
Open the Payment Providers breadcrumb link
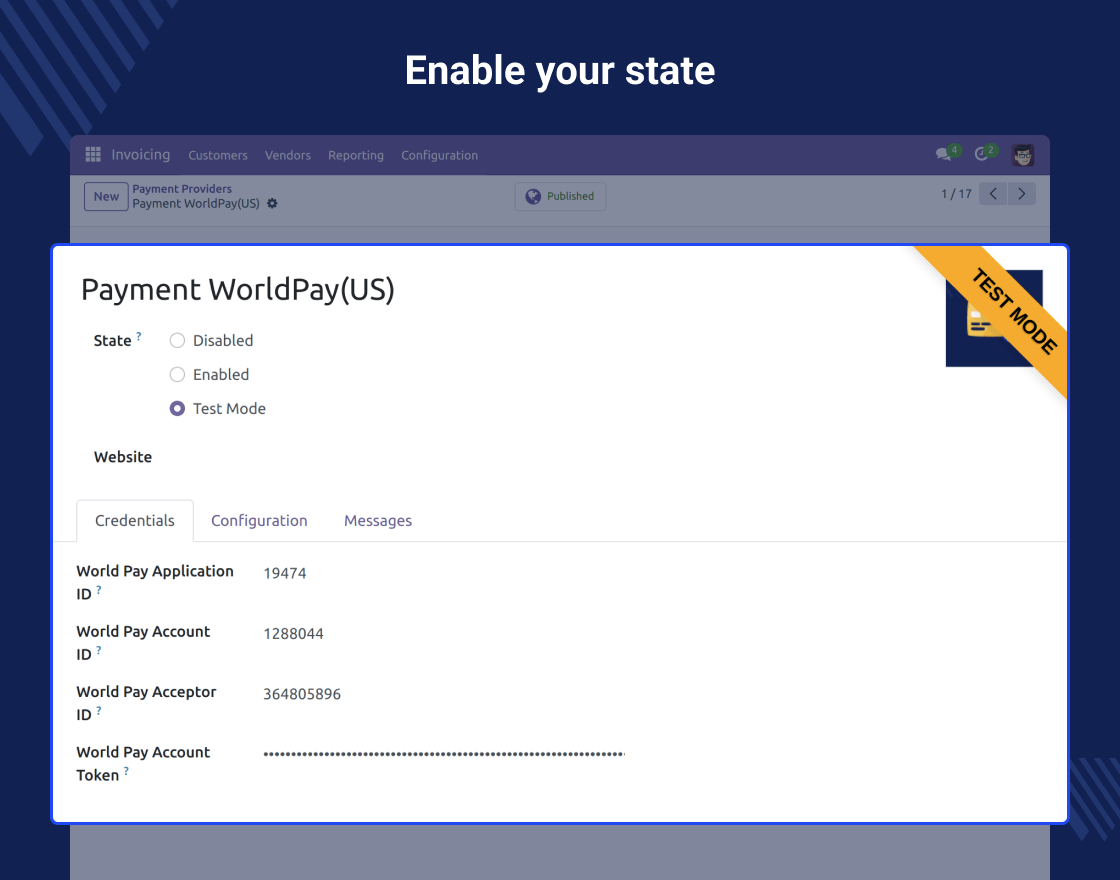pyautogui.click(x=182, y=188)
